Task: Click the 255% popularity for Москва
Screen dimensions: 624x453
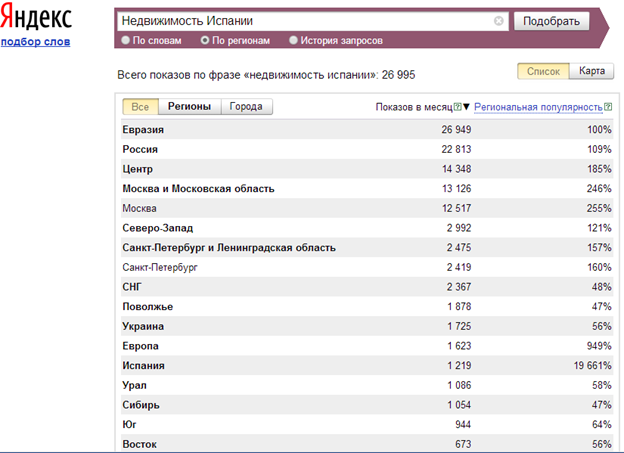Action: tap(599, 208)
